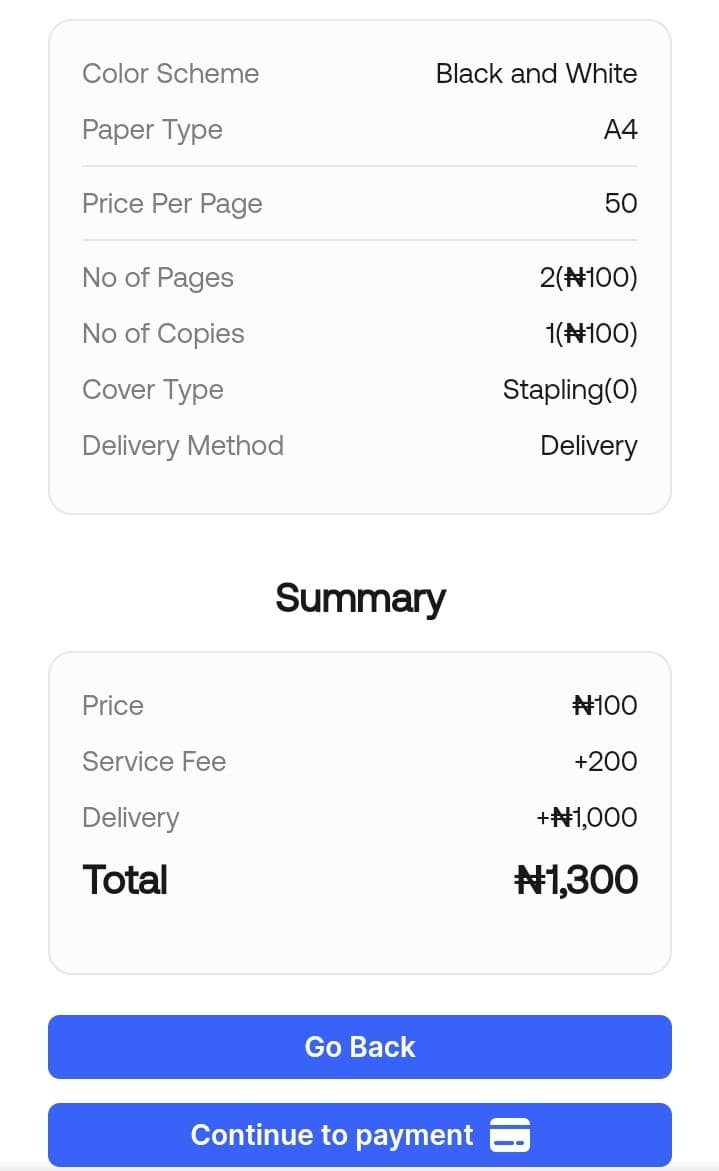
Task: Select the Service Fee +200 amount
Action: click(605, 762)
